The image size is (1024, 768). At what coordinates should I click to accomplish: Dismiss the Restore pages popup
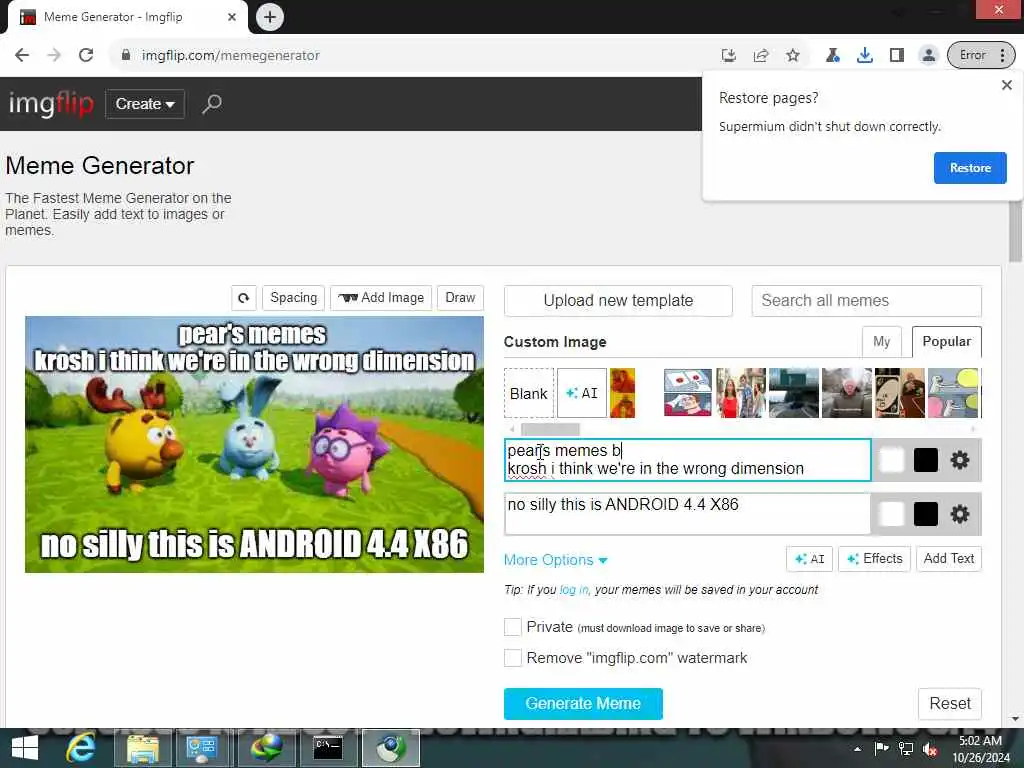click(1006, 85)
